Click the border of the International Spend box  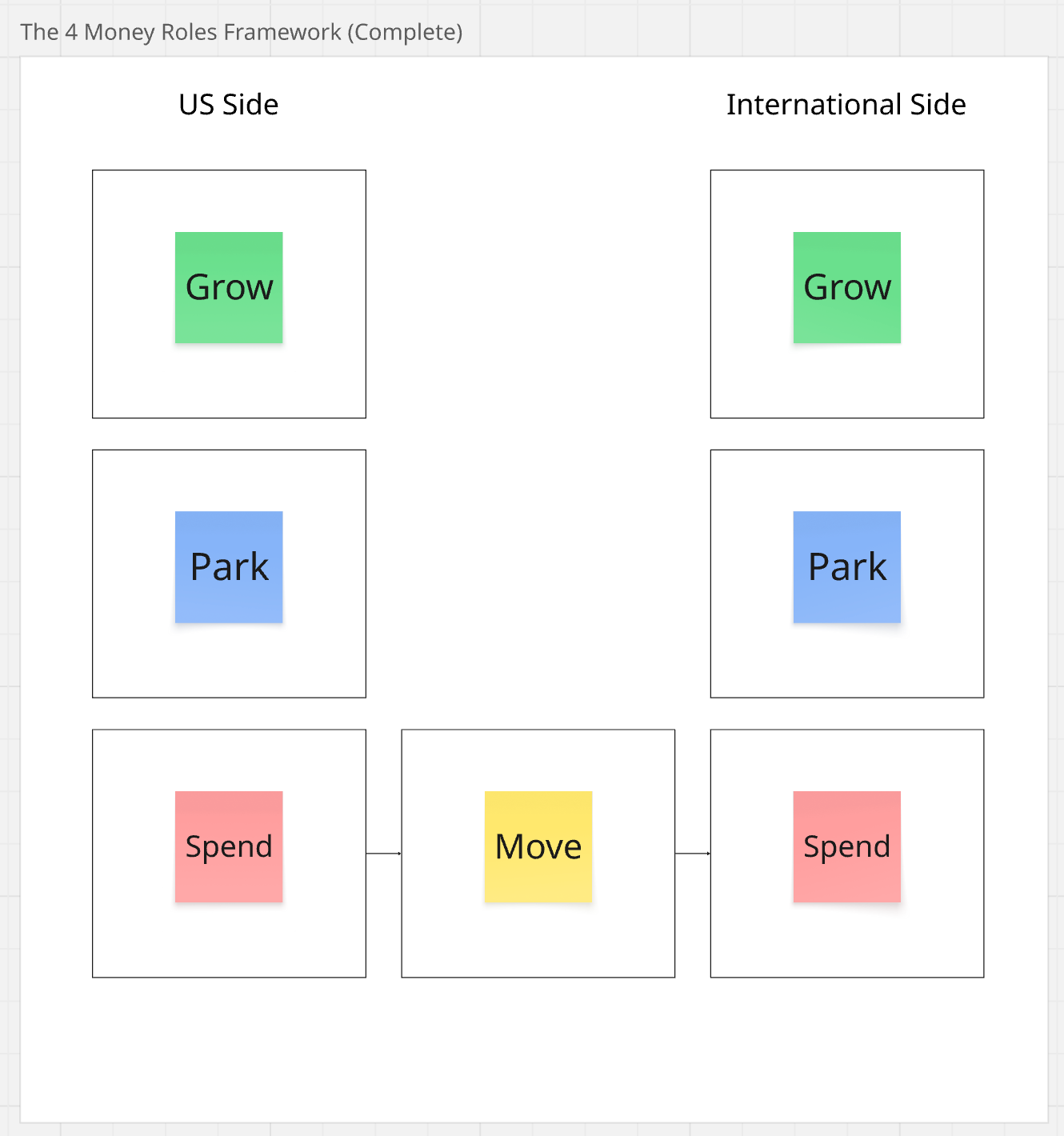[x=846, y=730]
